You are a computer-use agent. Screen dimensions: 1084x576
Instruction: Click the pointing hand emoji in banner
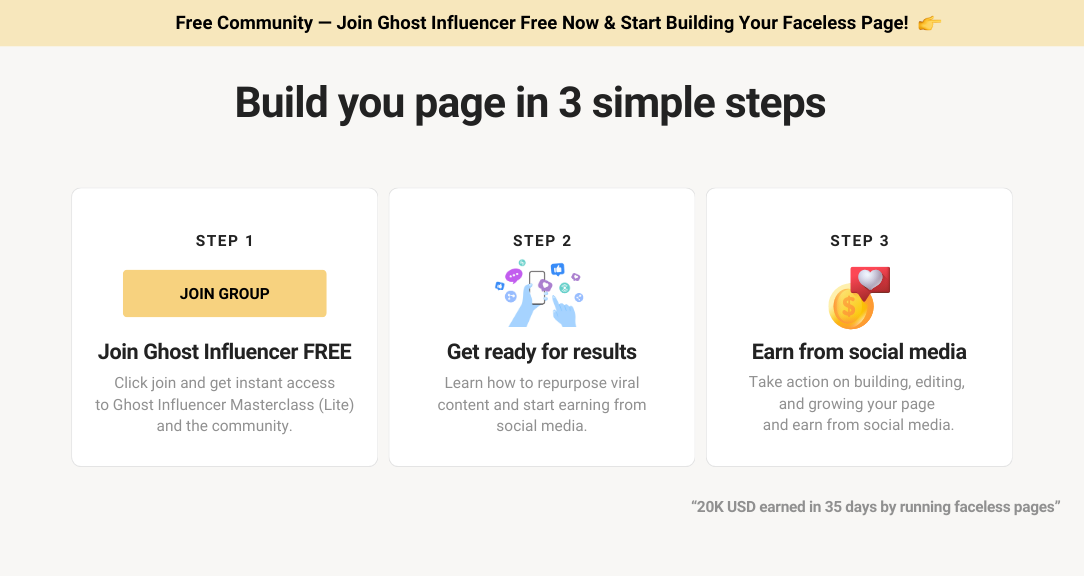[929, 24]
